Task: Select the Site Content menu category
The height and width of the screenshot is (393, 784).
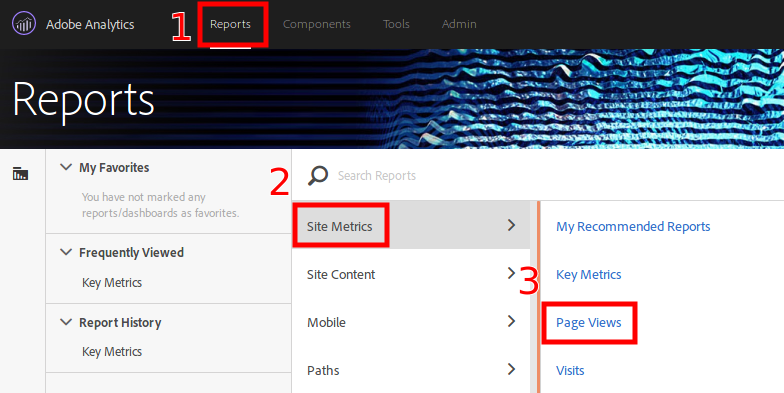Action: pyautogui.click(x=411, y=274)
